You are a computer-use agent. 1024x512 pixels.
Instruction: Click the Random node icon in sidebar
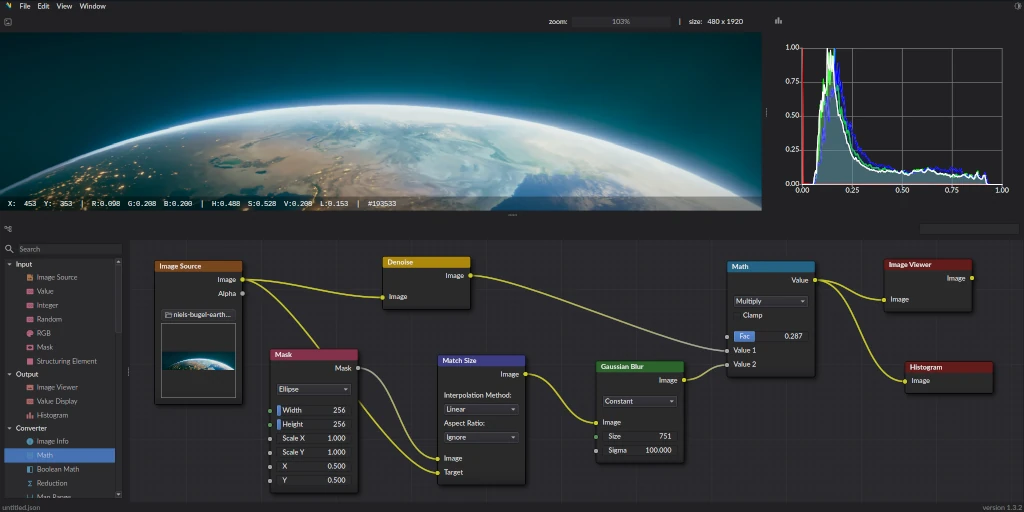tap(30, 319)
